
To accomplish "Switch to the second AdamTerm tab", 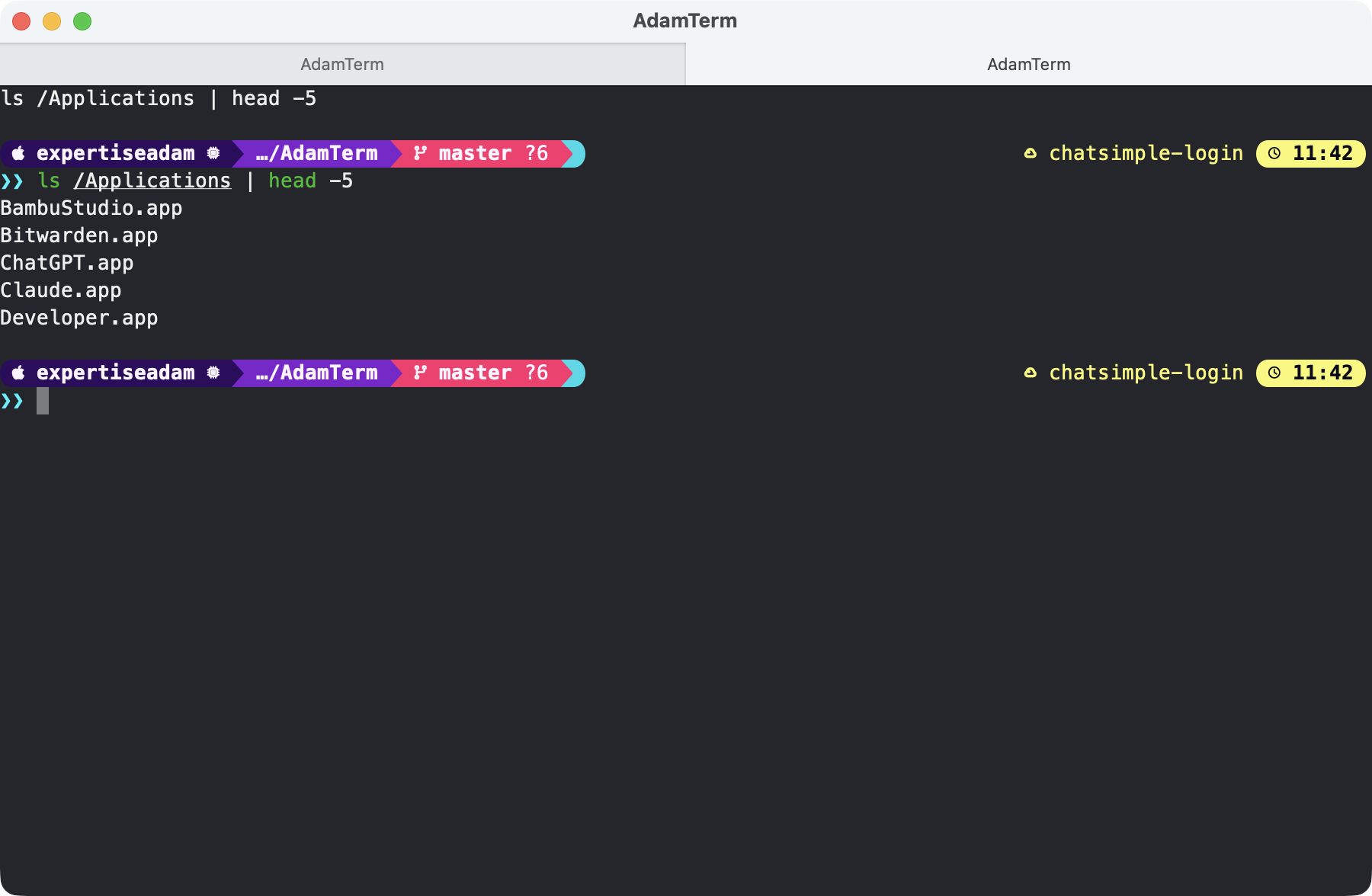I will (1029, 64).
